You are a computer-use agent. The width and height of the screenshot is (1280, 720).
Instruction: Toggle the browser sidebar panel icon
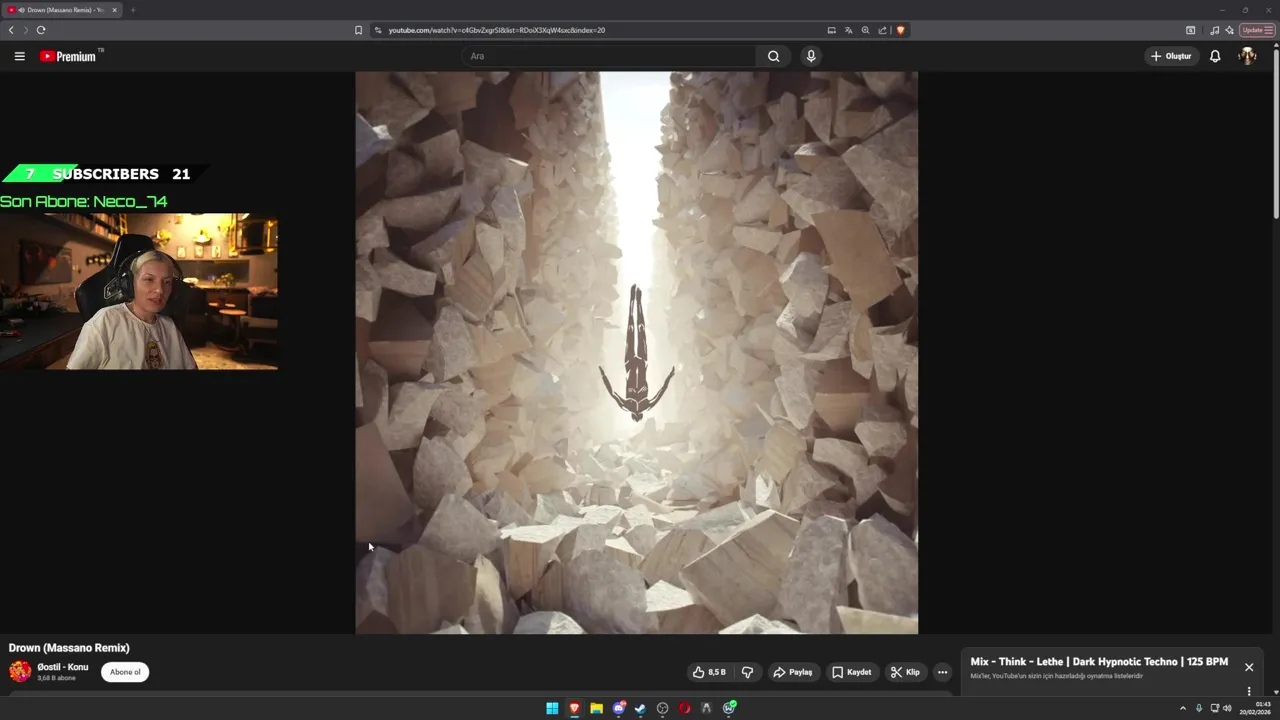(1190, 30)
